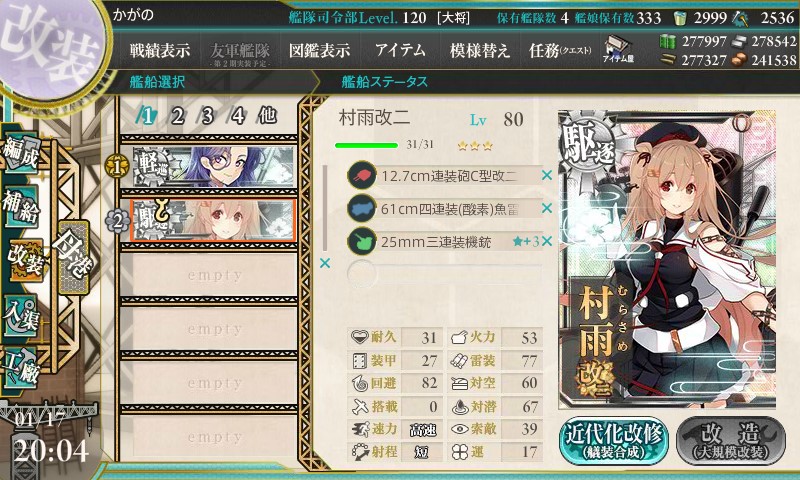Screen dimensions: 800x480
Task: Click the red main gun equipment icon
Action: [x=361, y=175]
